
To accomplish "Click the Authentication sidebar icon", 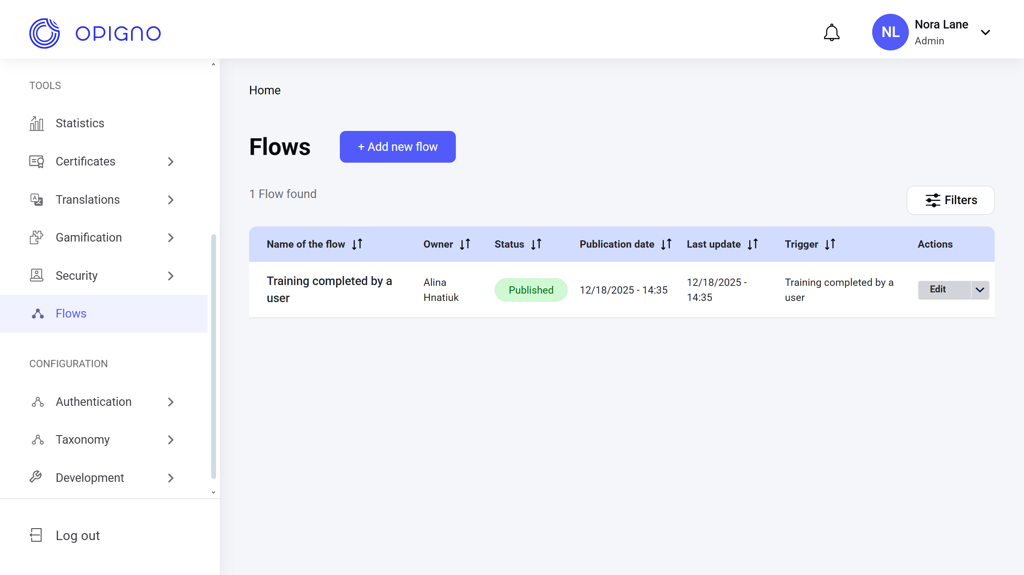I will [x=38, y=402].
